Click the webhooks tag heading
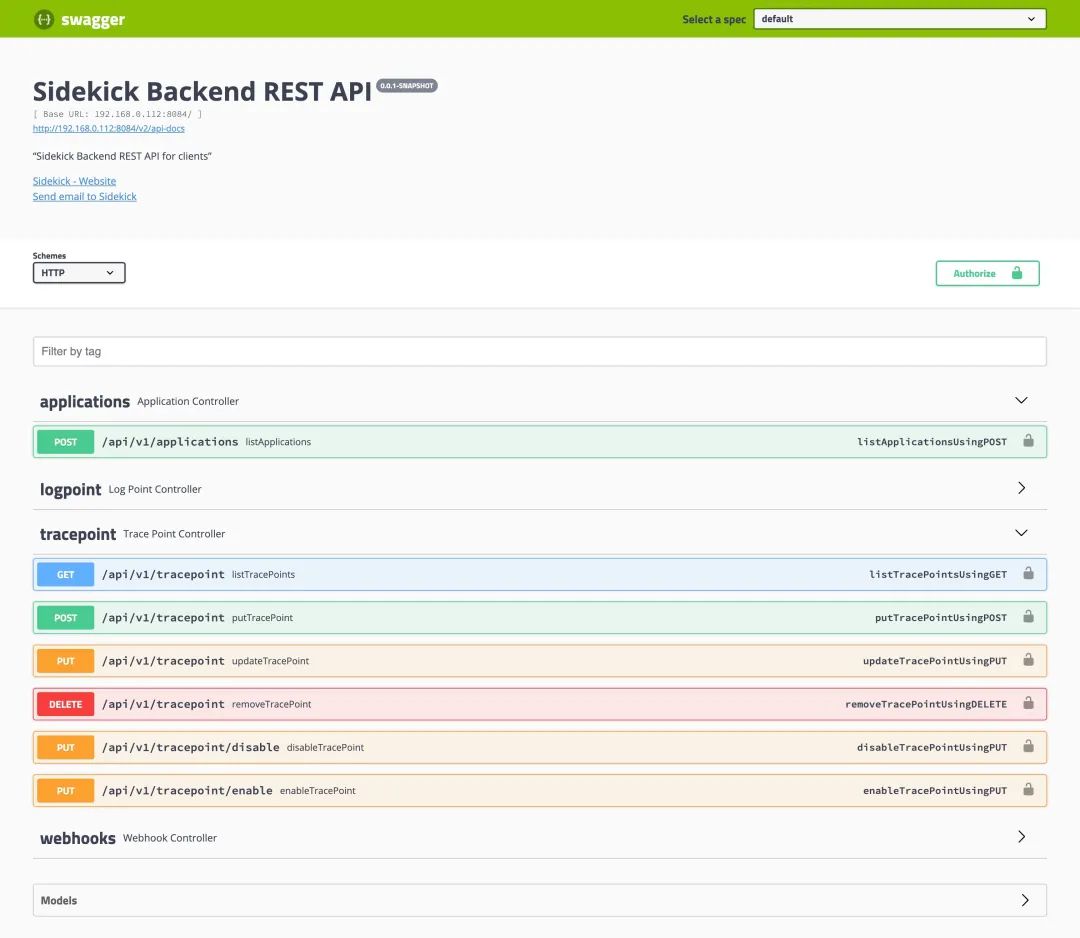 (78, 838)
